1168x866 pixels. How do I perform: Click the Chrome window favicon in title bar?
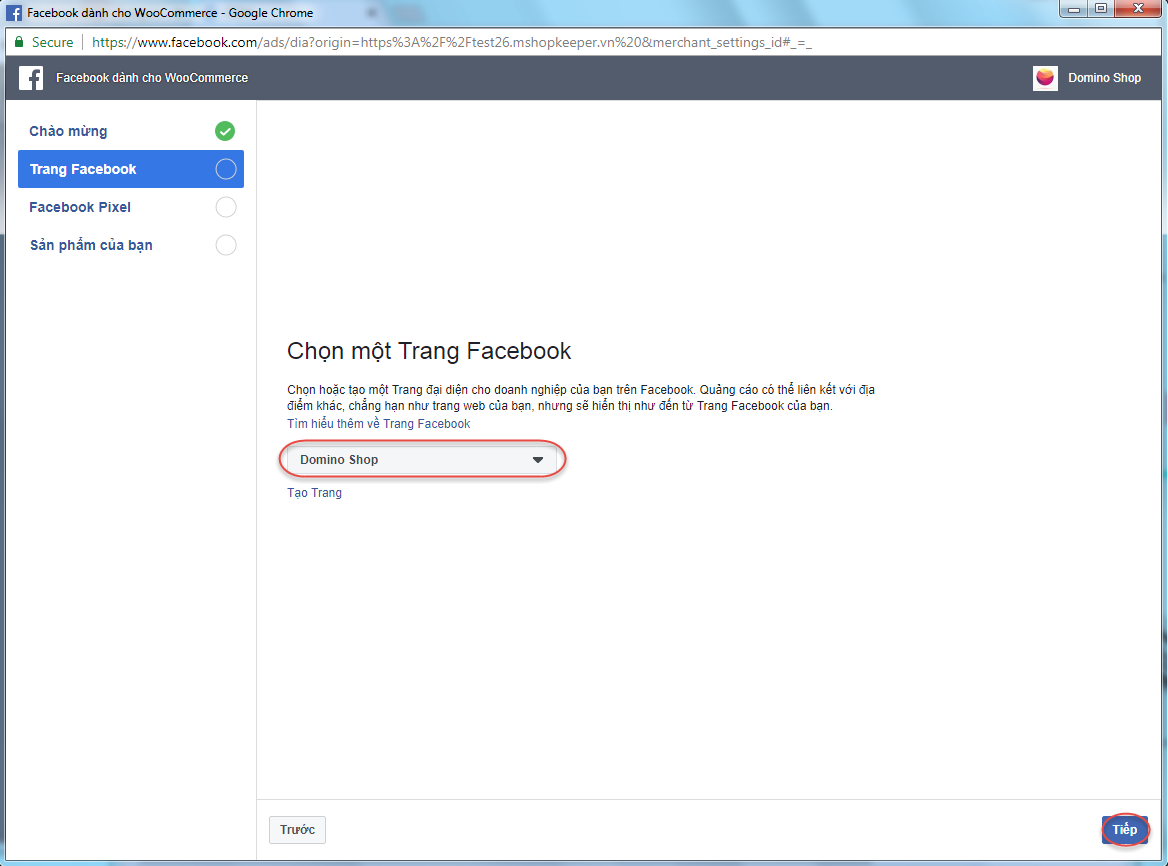tap(14, 13)
